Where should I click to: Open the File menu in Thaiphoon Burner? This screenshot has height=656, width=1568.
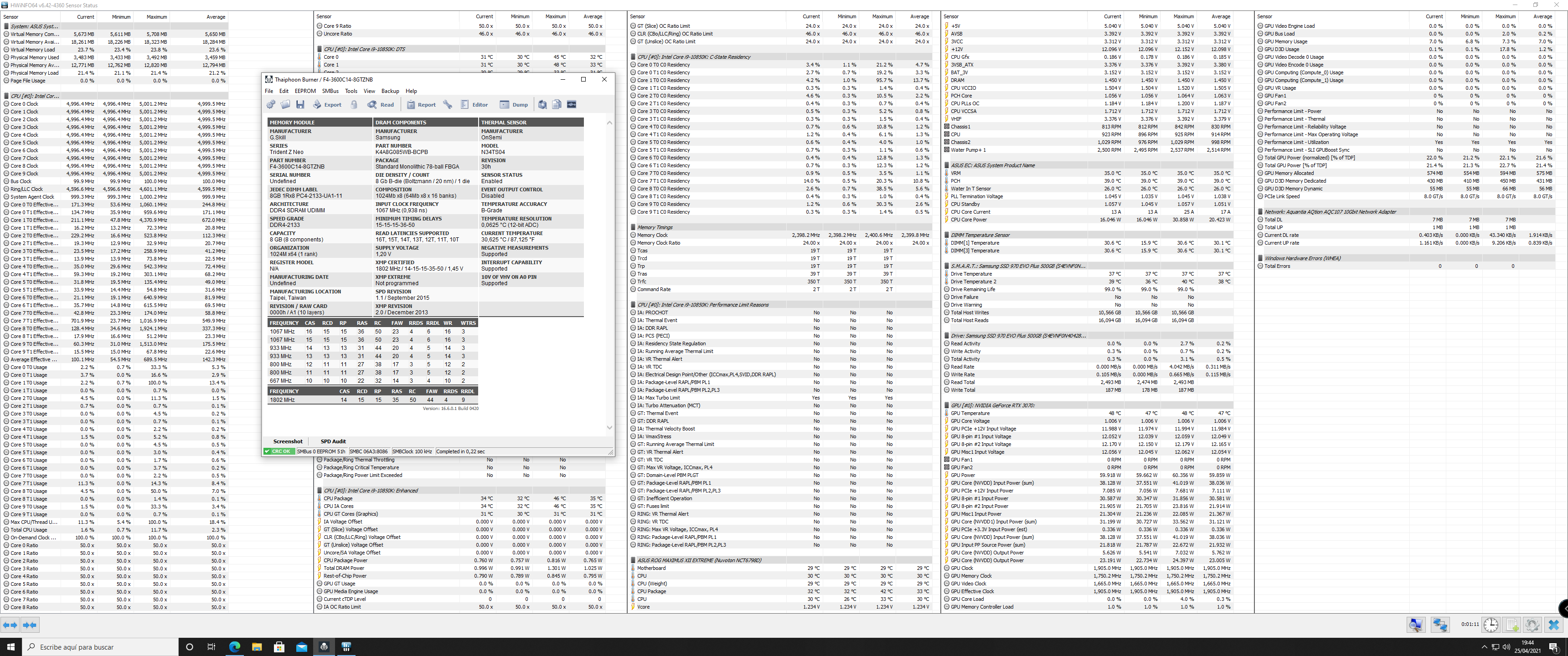[x=269, y=91]
